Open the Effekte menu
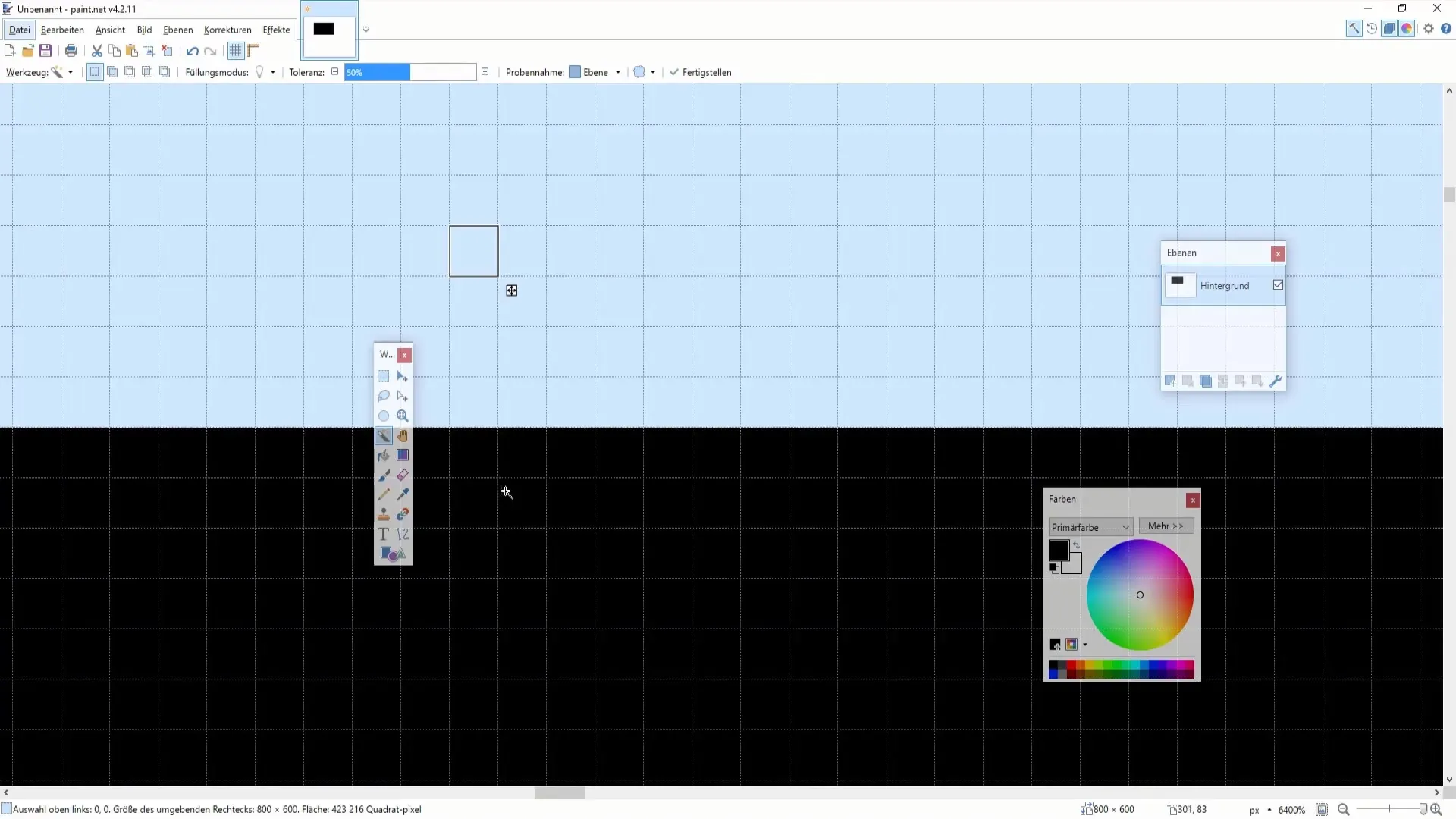The width and height of the screenshot is (1456, 819). tap(276, 30)
